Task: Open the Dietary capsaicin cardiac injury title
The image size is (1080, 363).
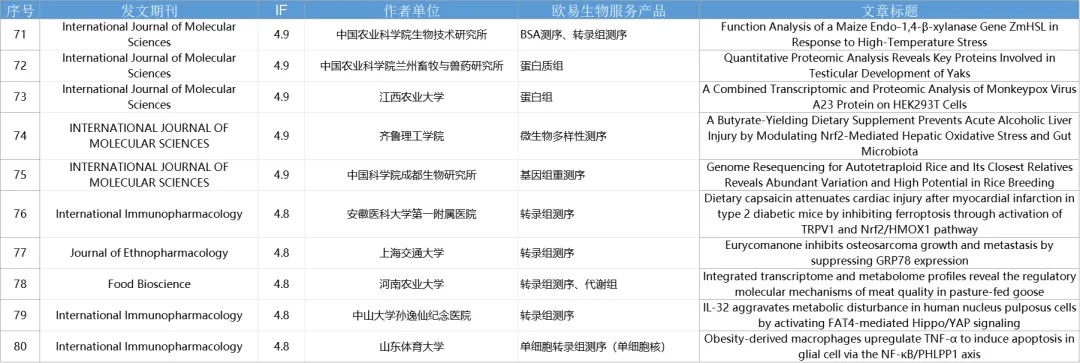Action: pos(889,214)
